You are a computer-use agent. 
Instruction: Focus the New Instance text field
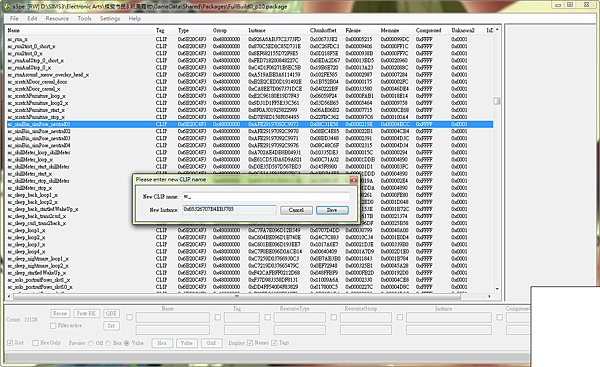tap(229, 210)
